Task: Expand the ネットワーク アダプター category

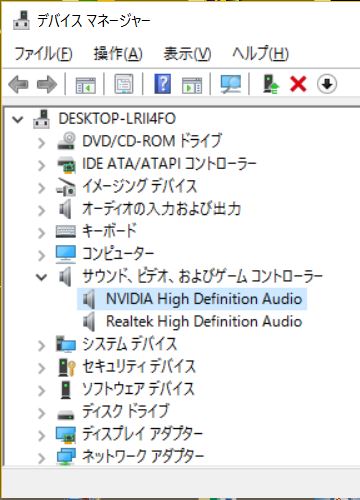Action: click(x=41, y=458)
